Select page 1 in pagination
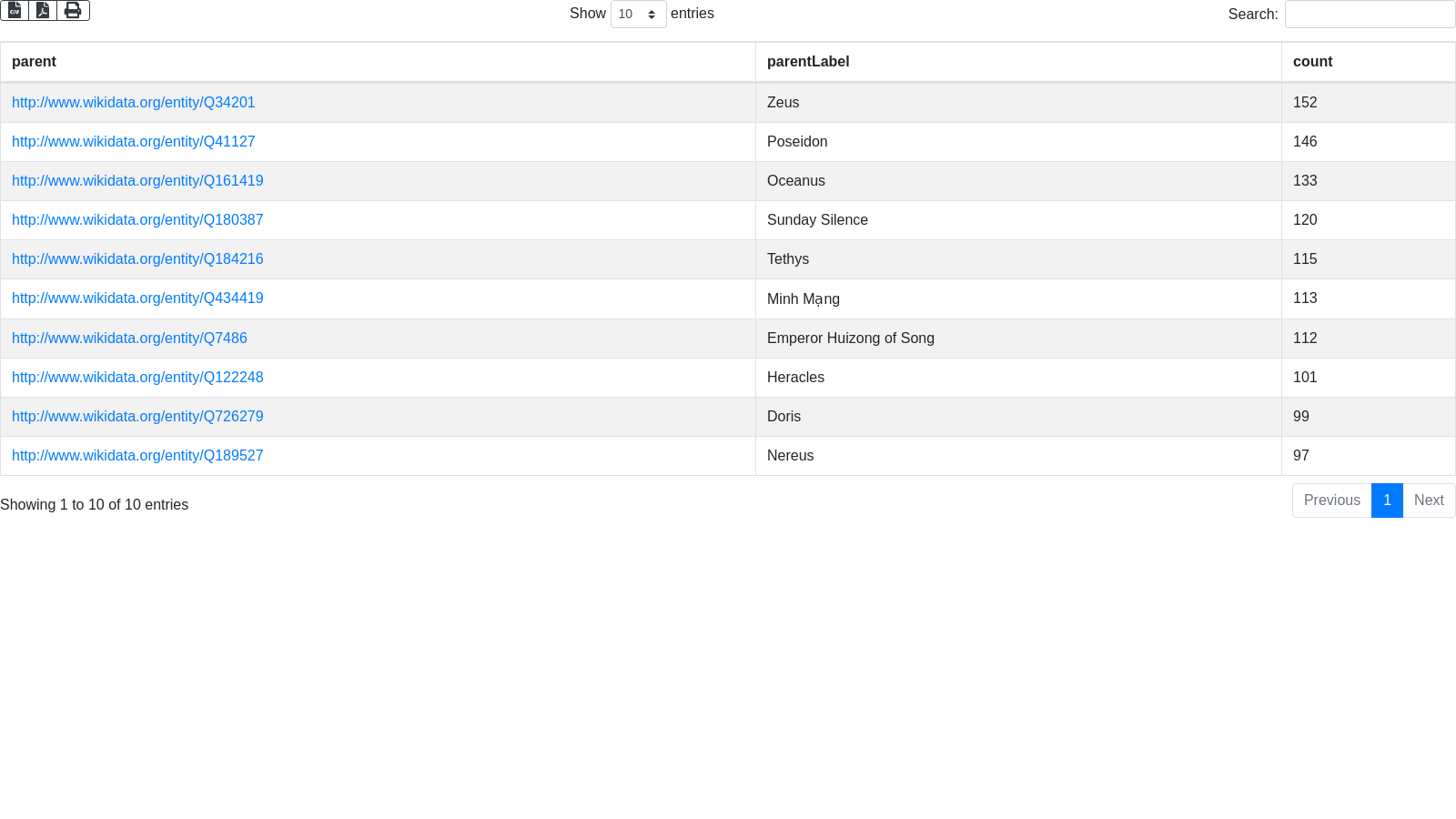The image size is (1456, 819). pyautogui.click(x=1387, y=500)
